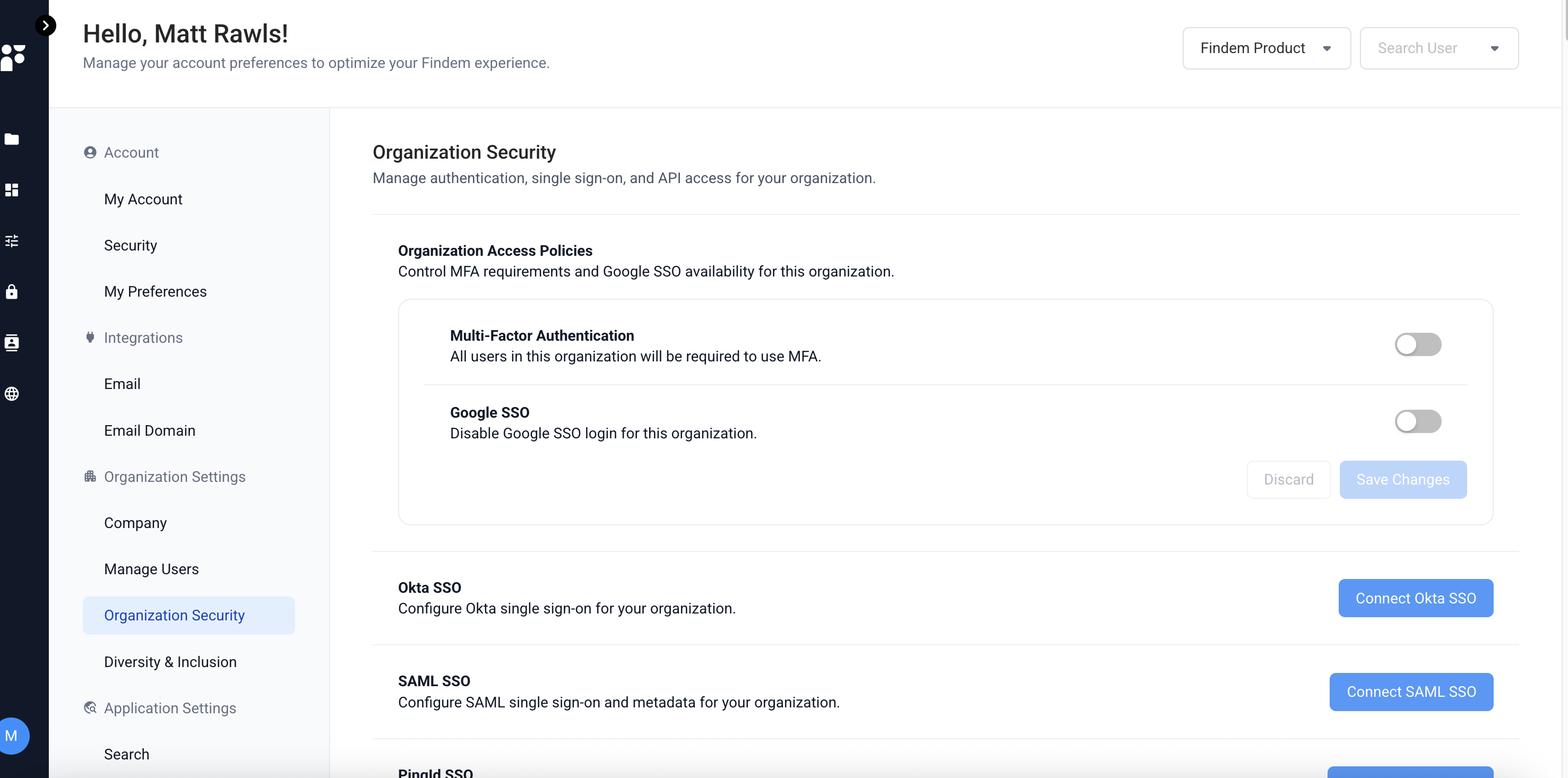Open the contact badge icon in left rail
The height and width of the screenshot is (778, 1568).
click(x=12, y=343)
